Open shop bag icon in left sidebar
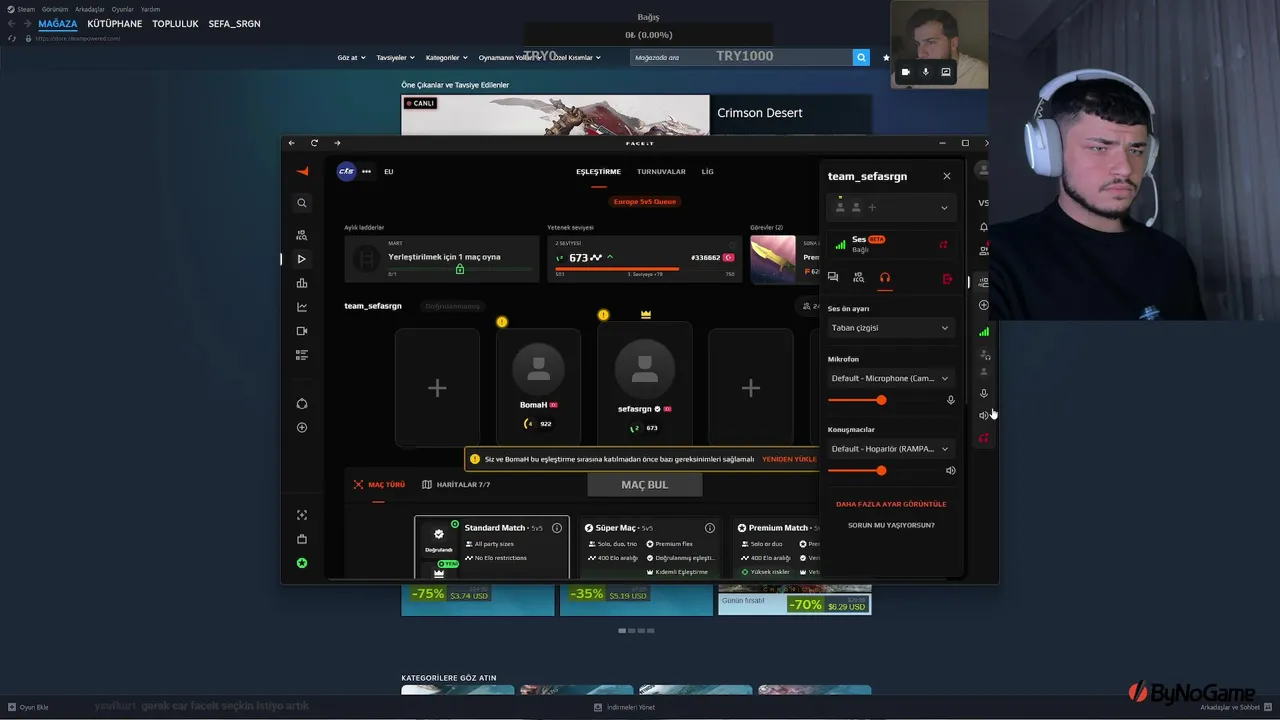The height and width of the screenshot is (720, 1280). (302, 539)
